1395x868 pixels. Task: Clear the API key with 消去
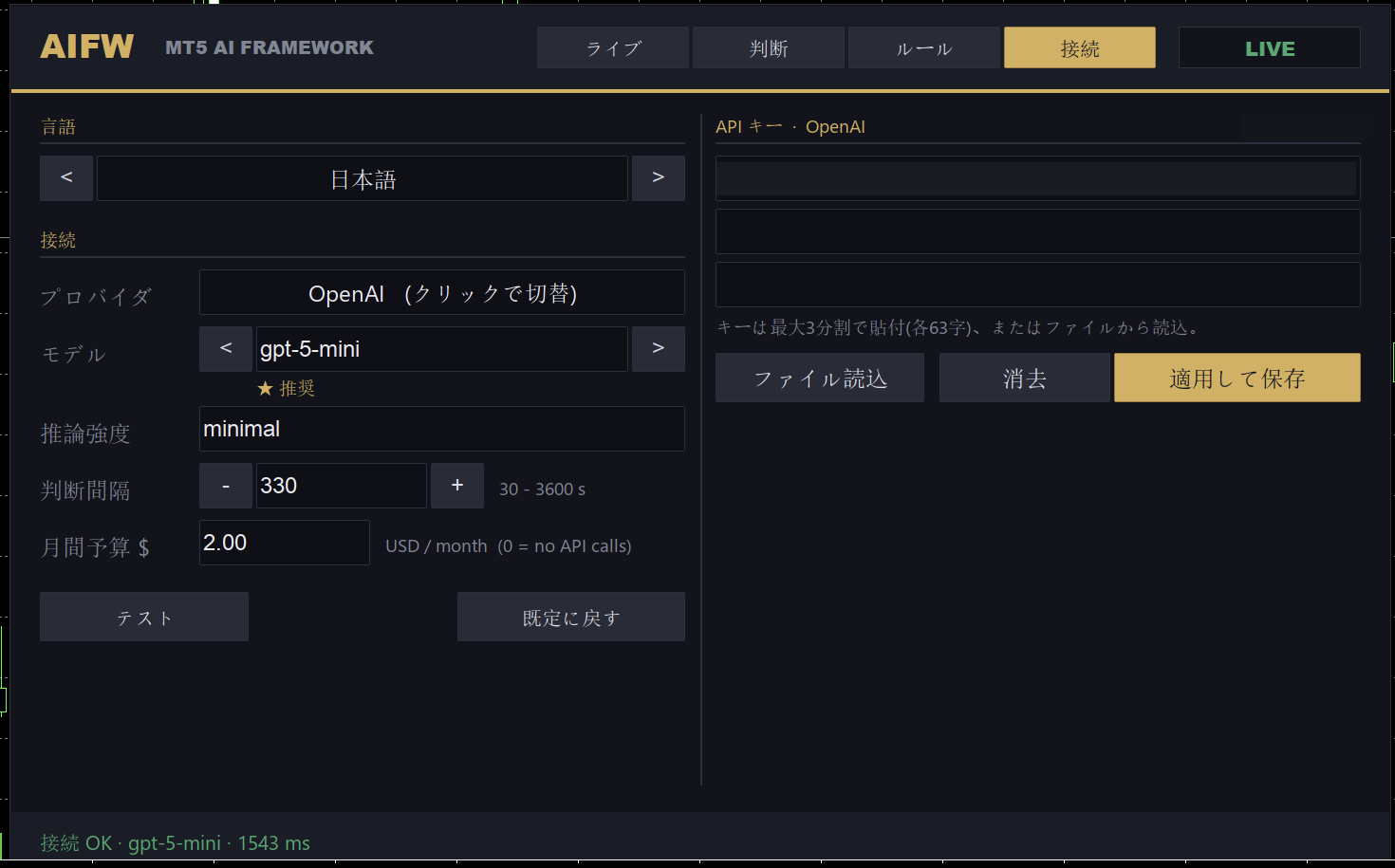tap(1025, 378)
